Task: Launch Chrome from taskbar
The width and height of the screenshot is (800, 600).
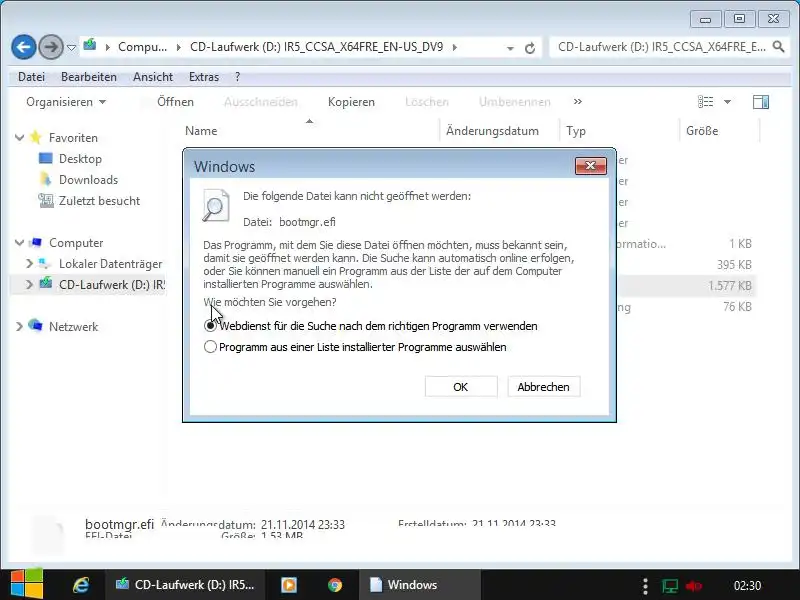Action: pyautogui.click(x=335, y=585)
